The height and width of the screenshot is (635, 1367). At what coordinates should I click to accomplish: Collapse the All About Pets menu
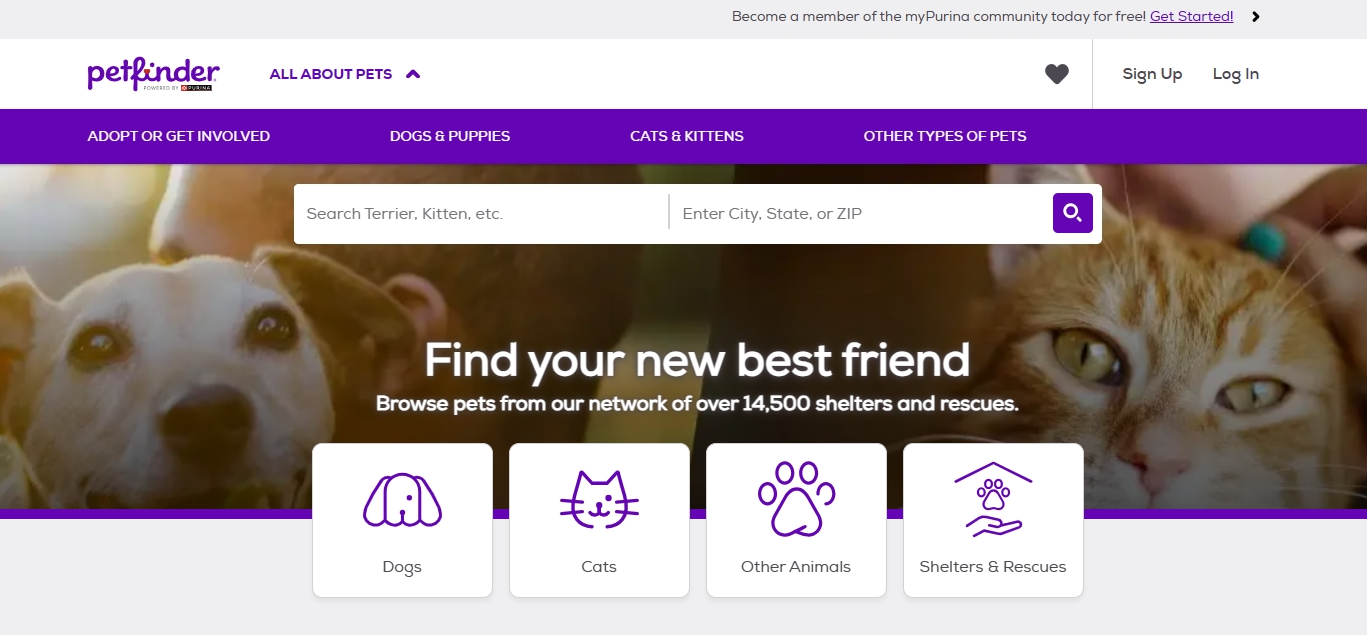[x=331, y=74]
